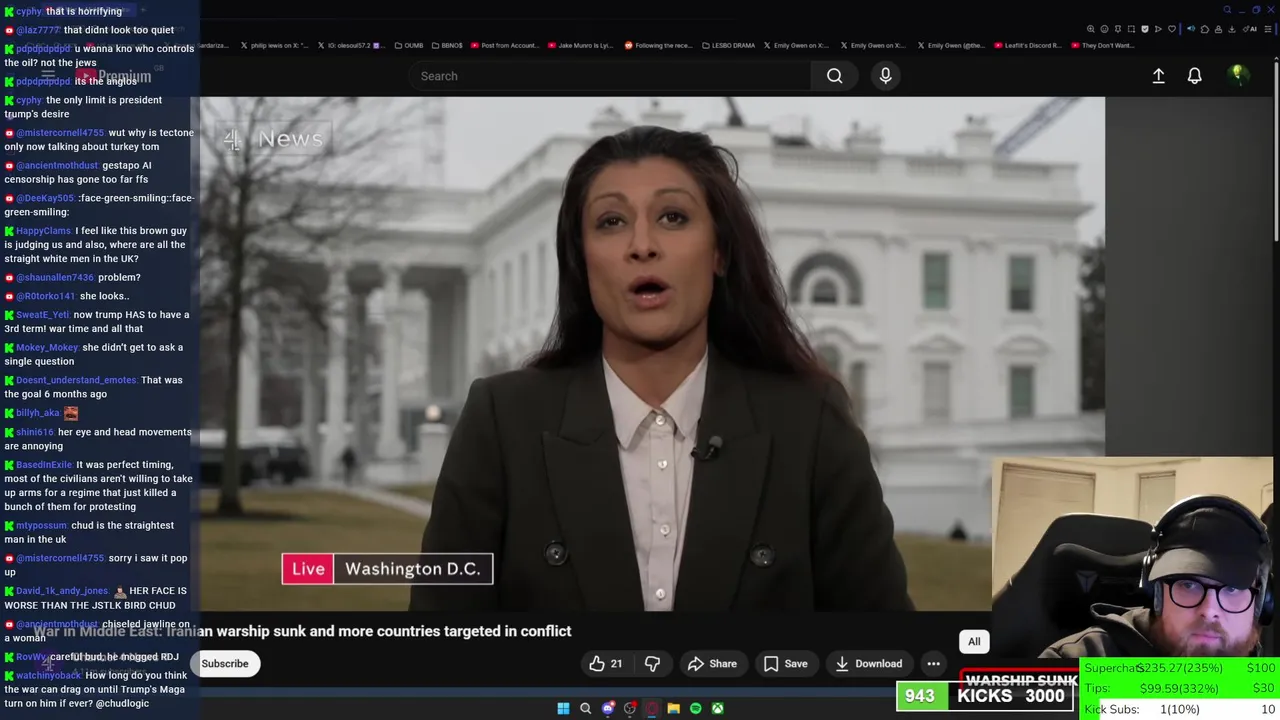Open 'Following the rece...' bookmark

coord(658,45)
